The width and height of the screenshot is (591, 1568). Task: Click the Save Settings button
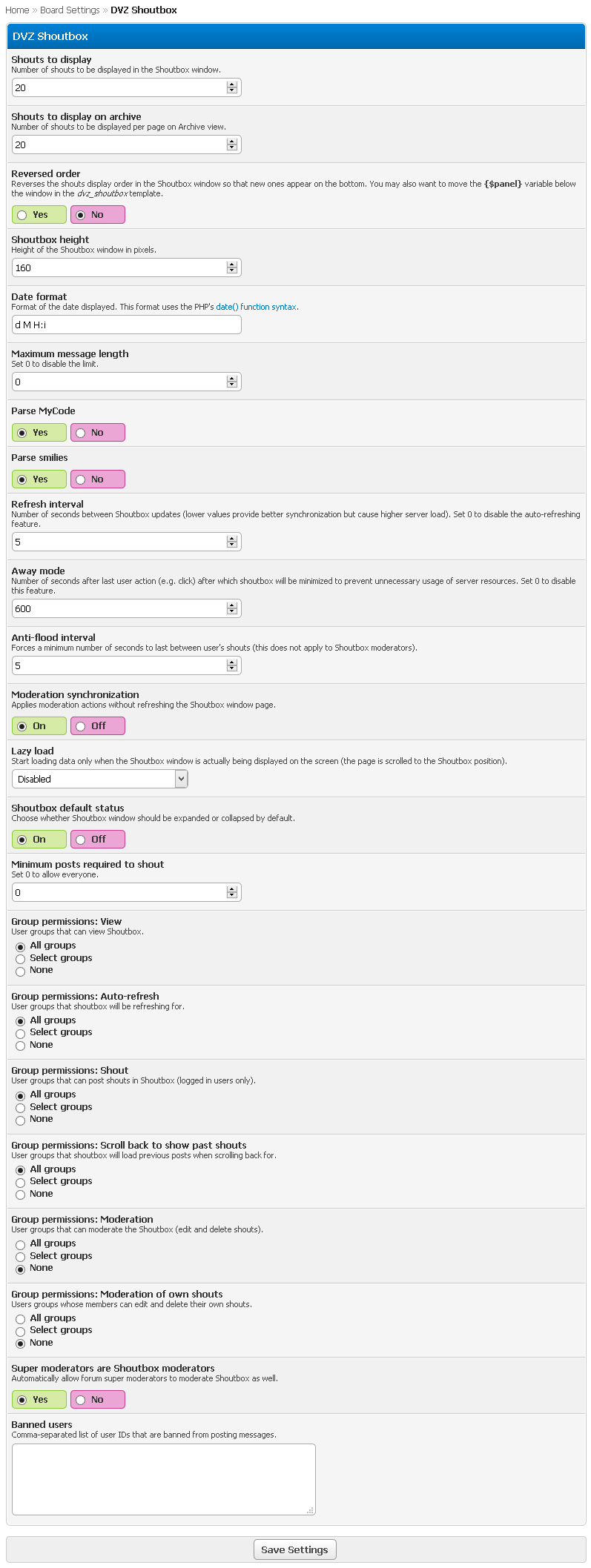point(294,1549)
